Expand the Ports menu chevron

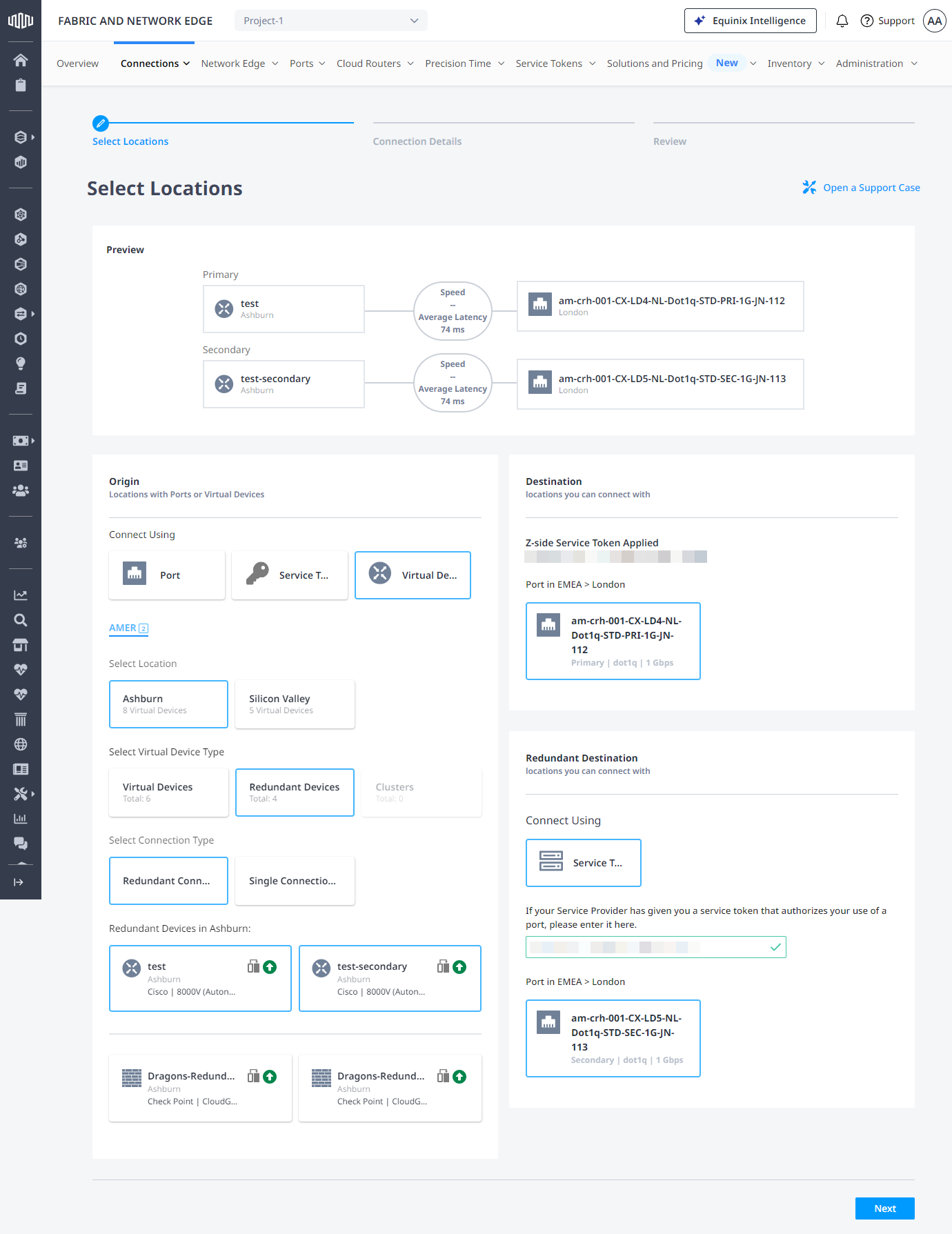tap(322, 63)
